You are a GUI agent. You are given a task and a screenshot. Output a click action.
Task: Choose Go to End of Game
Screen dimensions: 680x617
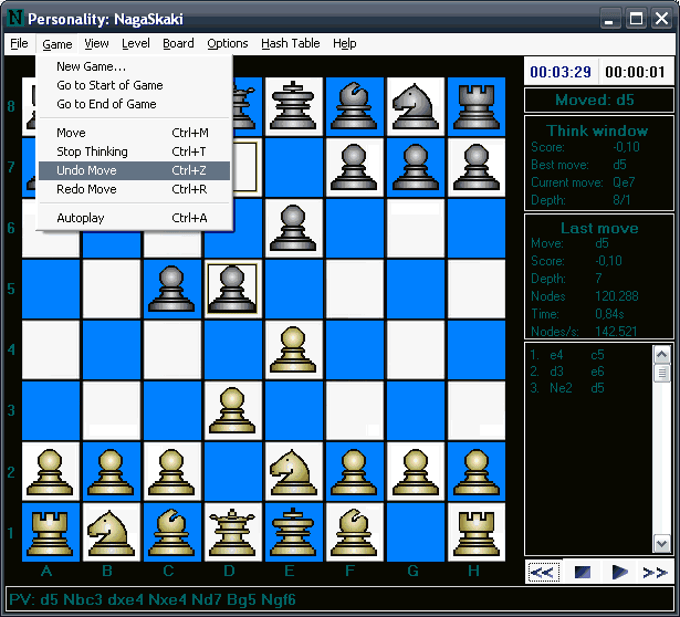pyautogui.click(x=134, y=104)
